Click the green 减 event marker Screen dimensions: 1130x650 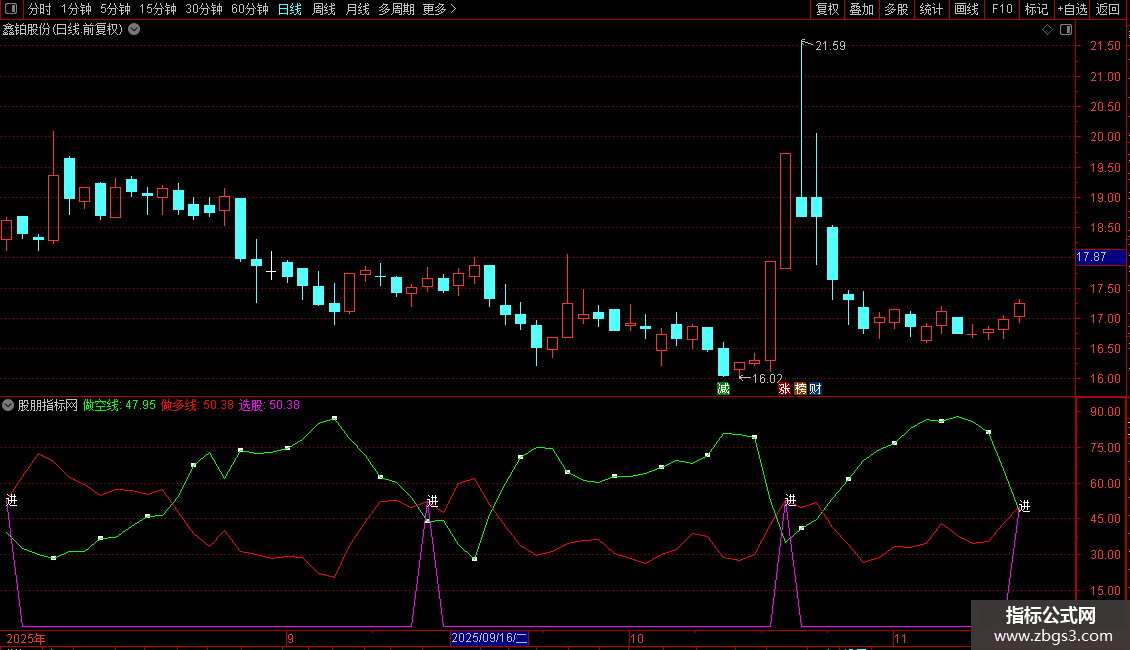point(723,389)
